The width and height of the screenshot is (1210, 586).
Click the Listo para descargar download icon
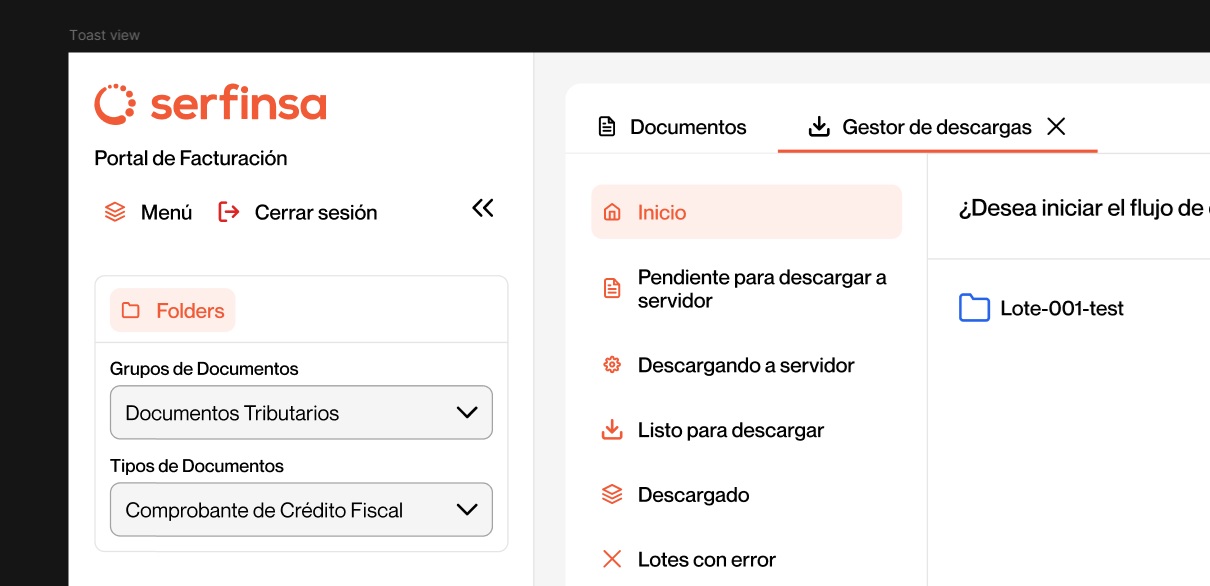tap(612, 430)
